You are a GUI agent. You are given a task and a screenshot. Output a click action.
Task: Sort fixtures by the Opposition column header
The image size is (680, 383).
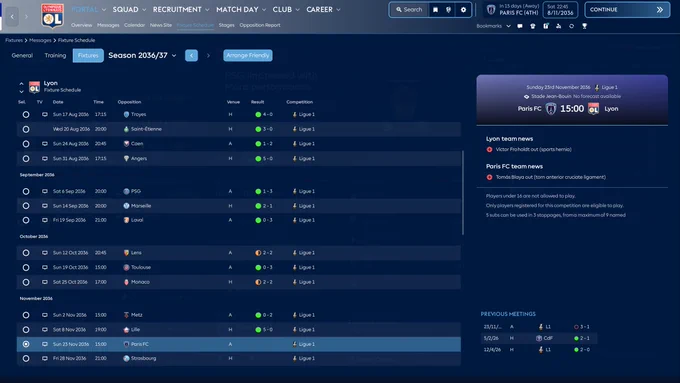click(129, 102)
